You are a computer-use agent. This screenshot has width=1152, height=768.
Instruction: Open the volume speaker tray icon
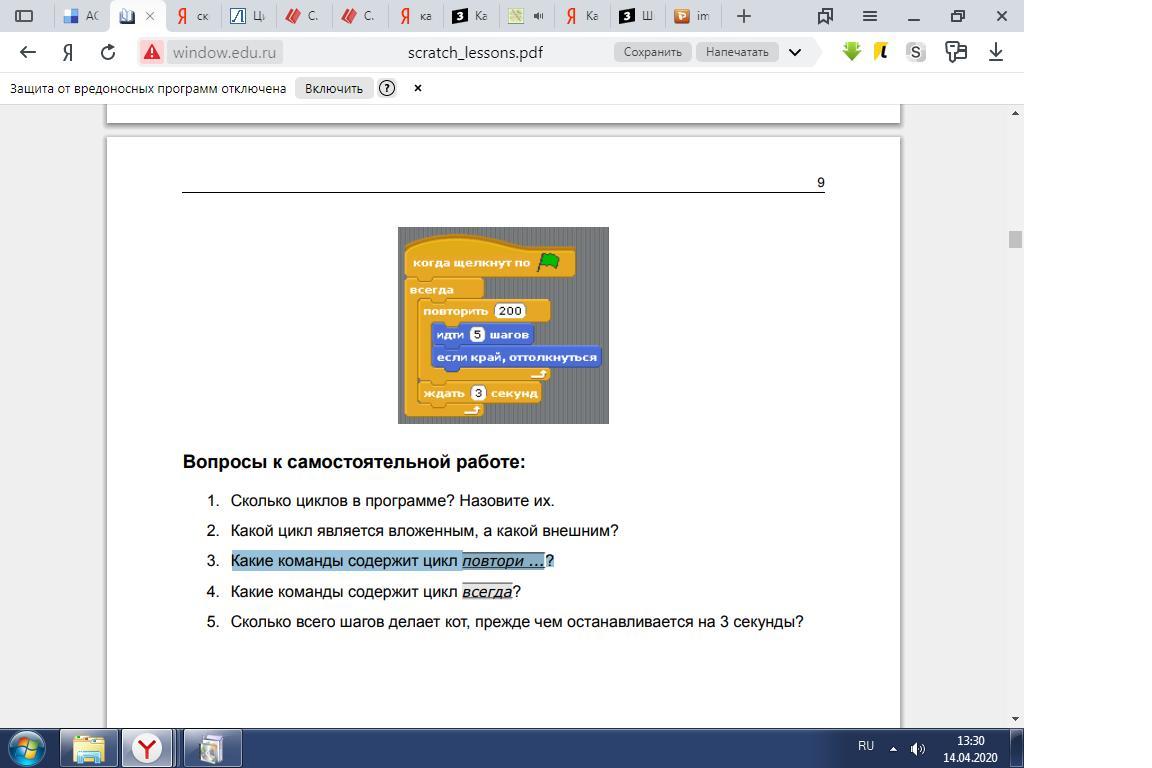(x=918, y=749)
